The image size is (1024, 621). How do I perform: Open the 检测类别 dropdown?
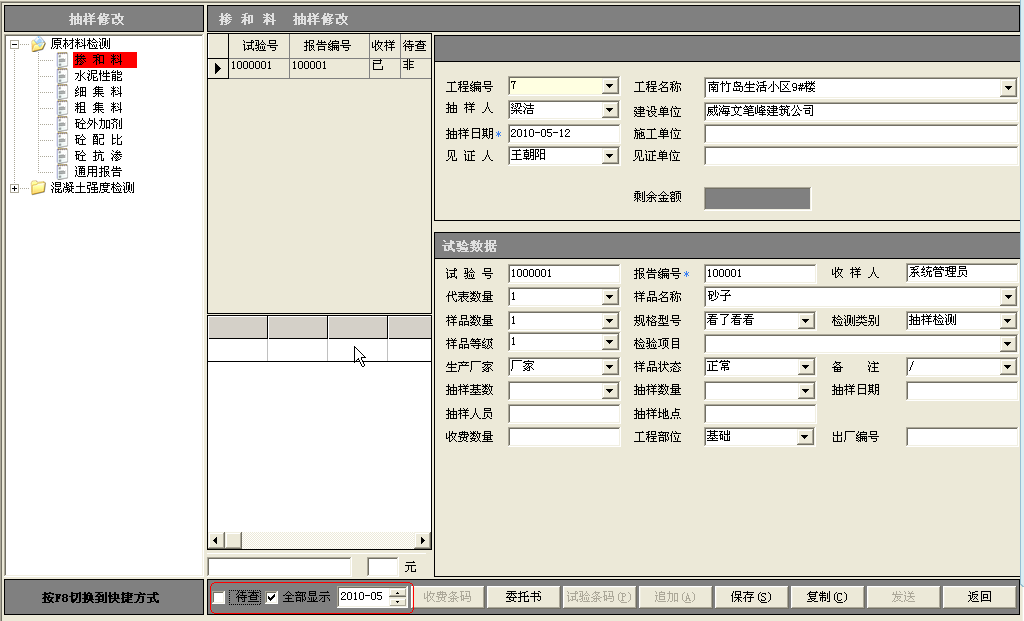pos(1008,319)
